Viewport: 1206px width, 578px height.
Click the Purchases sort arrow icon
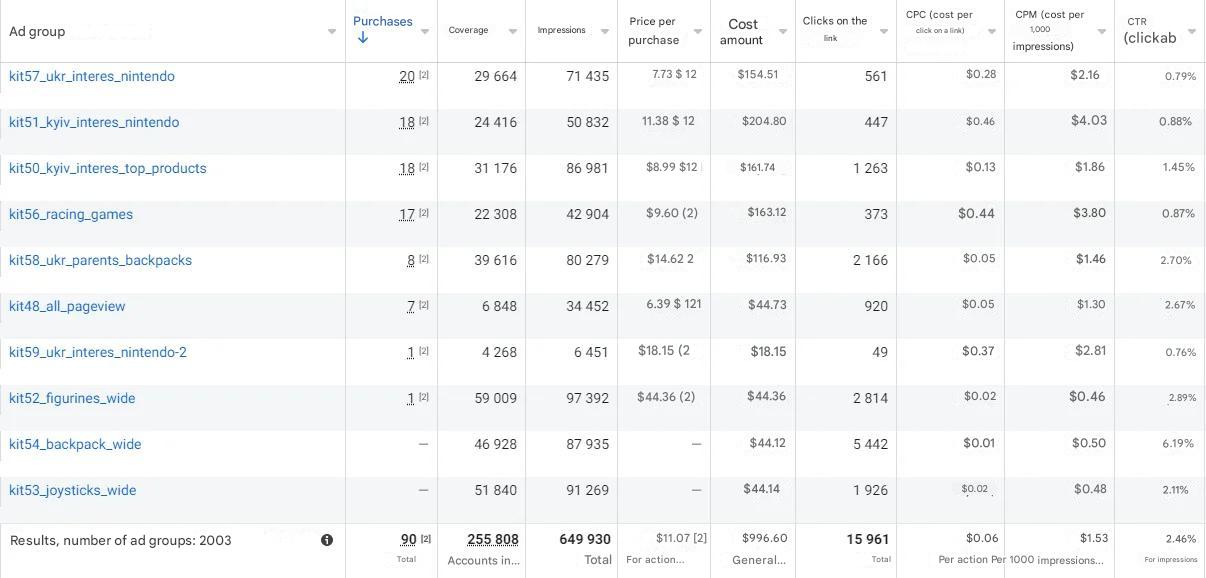(363, 38)
